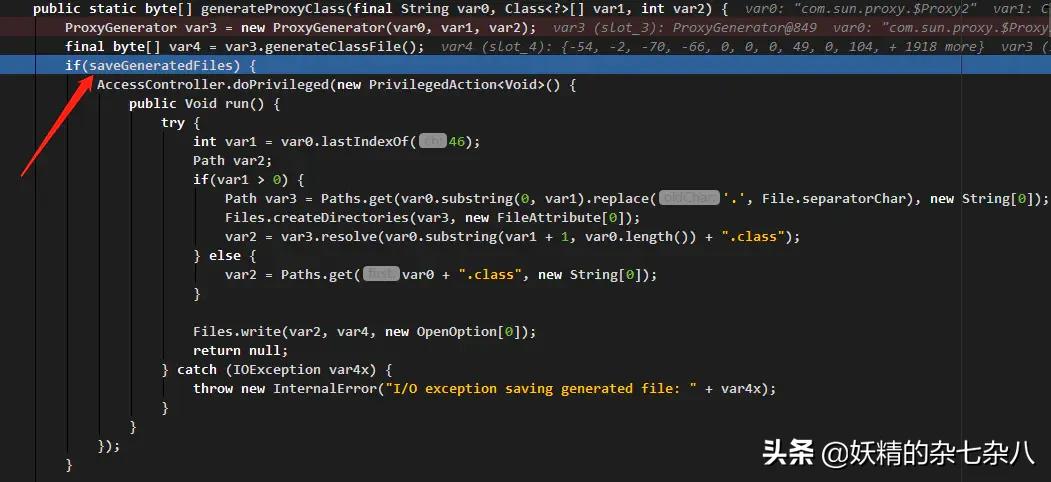
Task: Click the lastIndexOf method call
Action: coord(365,142)
